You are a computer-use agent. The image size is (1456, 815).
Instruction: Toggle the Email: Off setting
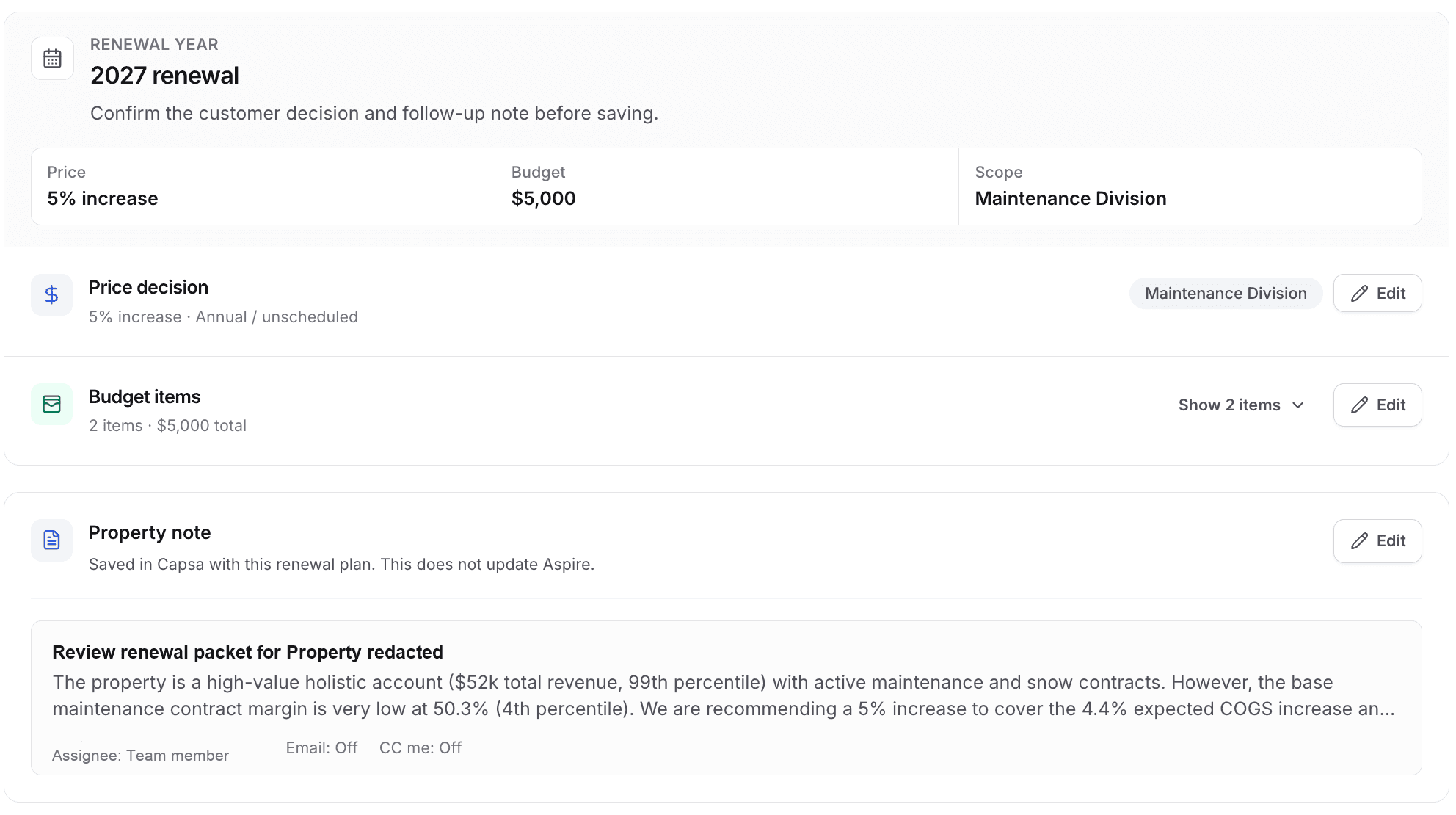click(x=321, y=748)
